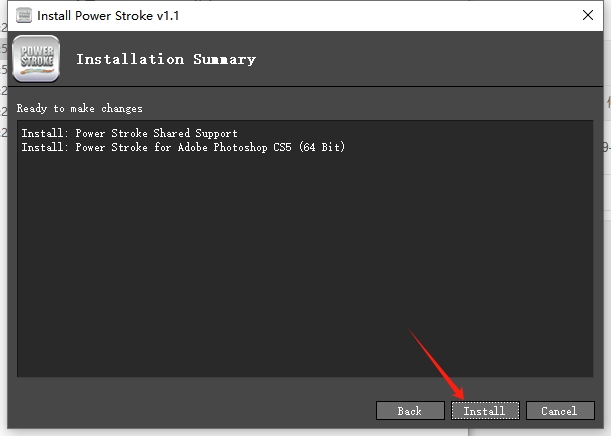
Task: Click the 'Ready to make changes' label
Action: (79, 108)
